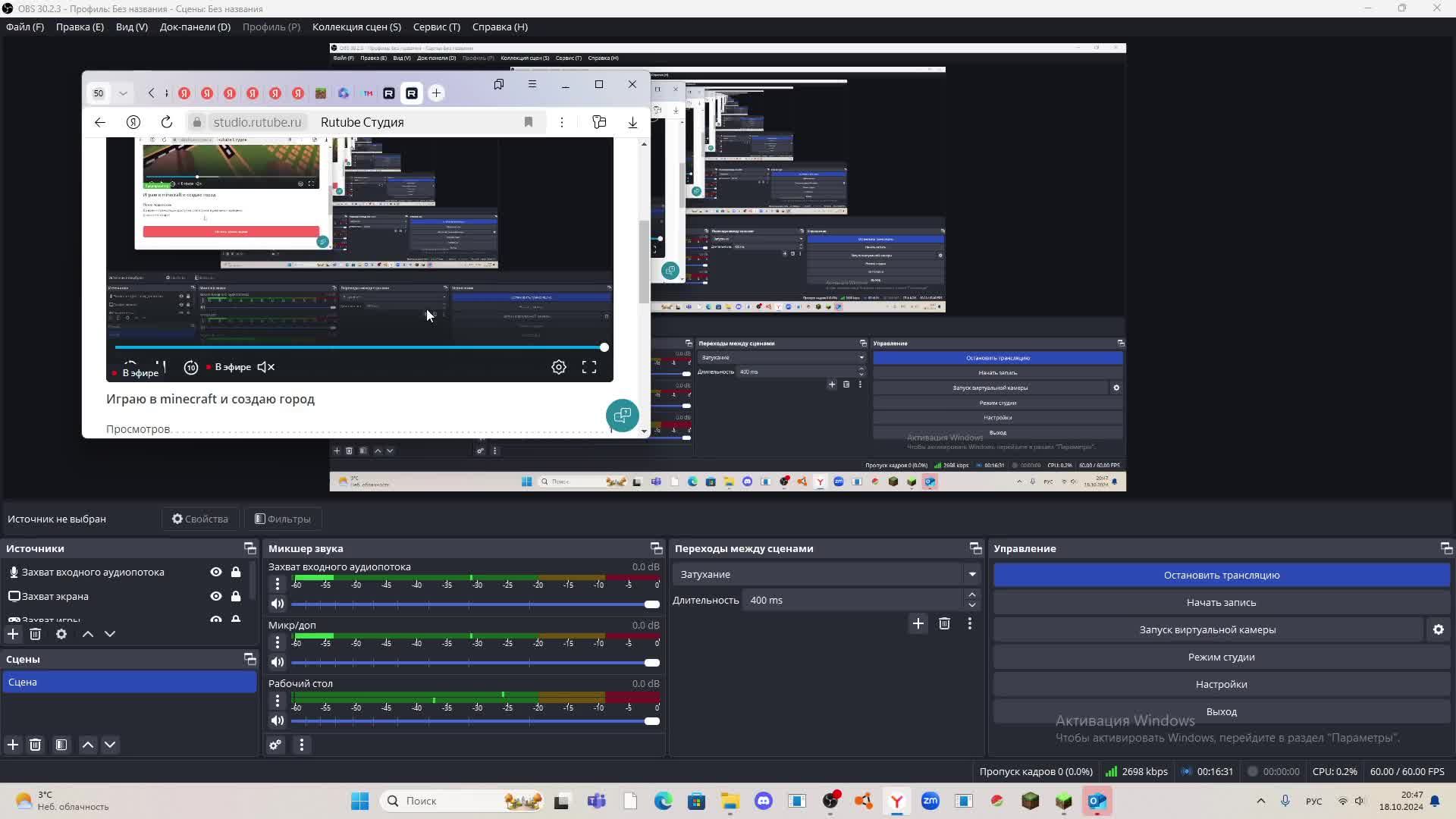This screenshot has width=1456, height=819.
Task: Click Начать запись button
Action: point(1221,602)
